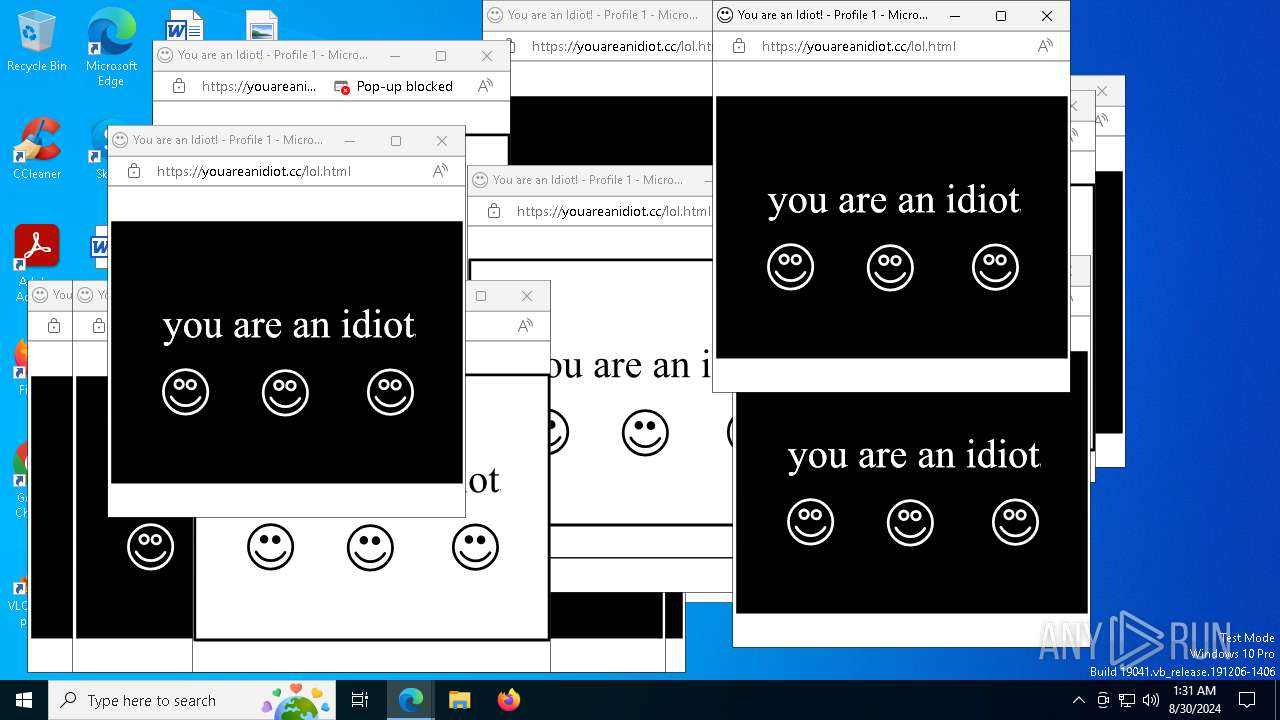Open Task View on the taskbar
The height and width of the screenshot is (720, 1280).
(360, 700)
